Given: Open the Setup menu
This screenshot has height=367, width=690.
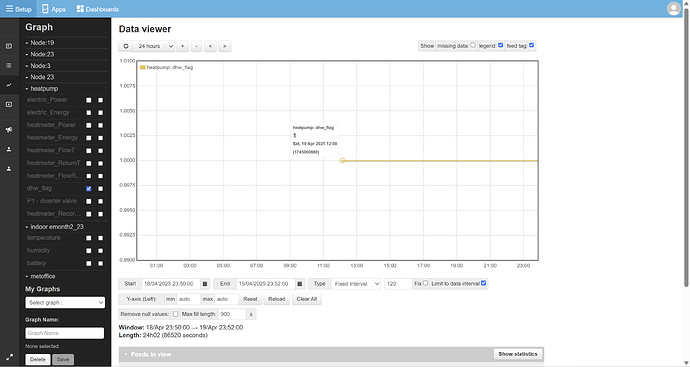Looking at the screenshot, I should (x=18, y=9).
